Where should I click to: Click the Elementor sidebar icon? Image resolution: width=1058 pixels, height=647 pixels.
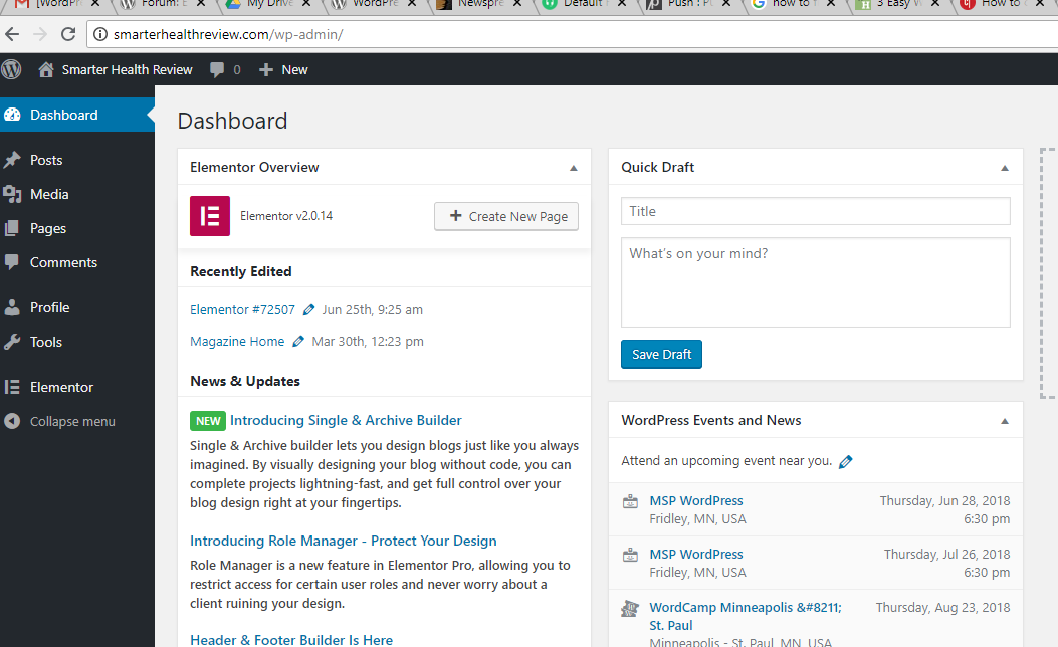tap(11, 387)
